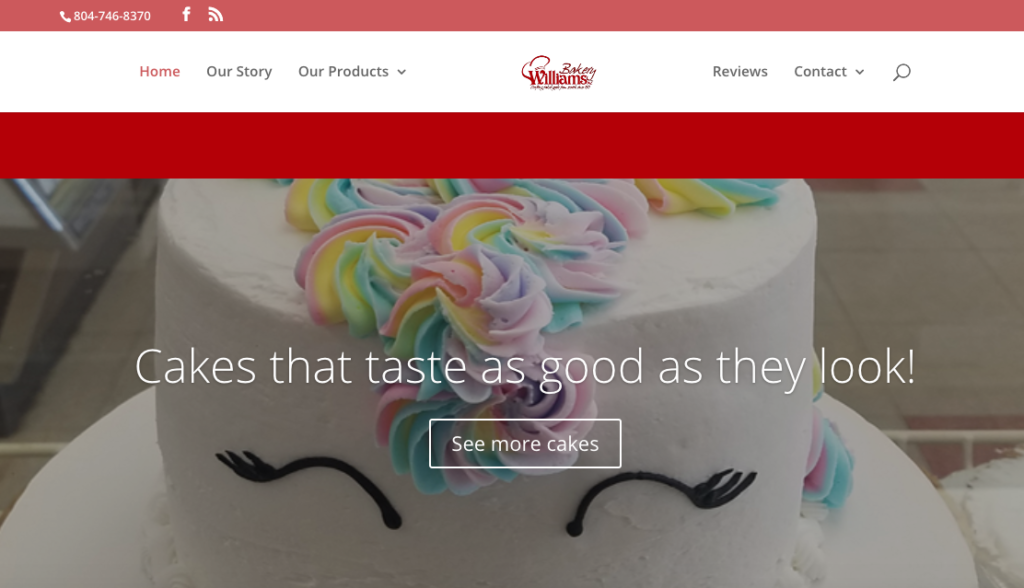Click the phone handset icon
This screenshot has height=588, width=1024.
(65, 16)
